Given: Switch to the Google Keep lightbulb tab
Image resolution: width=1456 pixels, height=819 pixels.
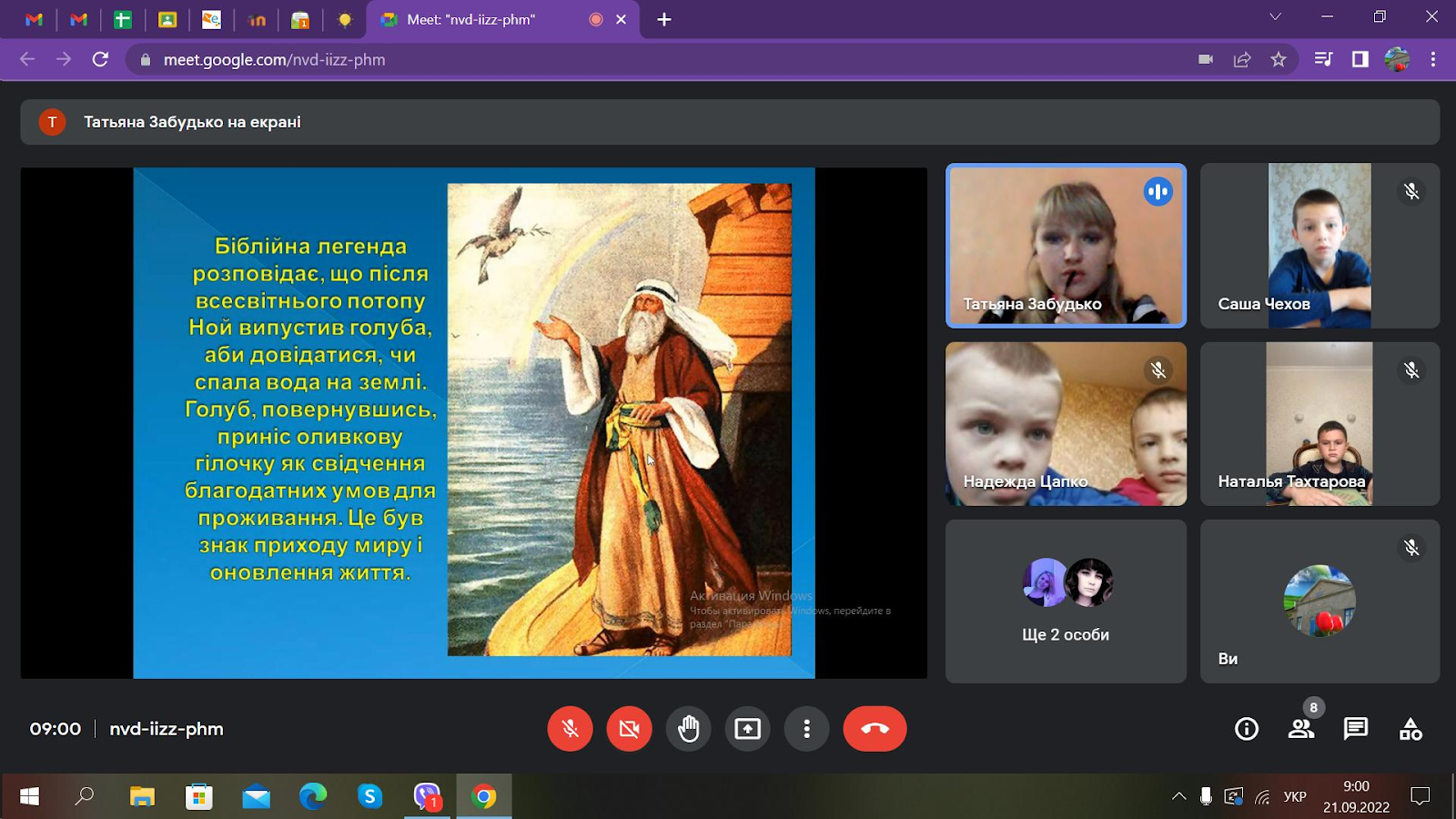Looking at the screenshot, I should [x=345, y=19].
